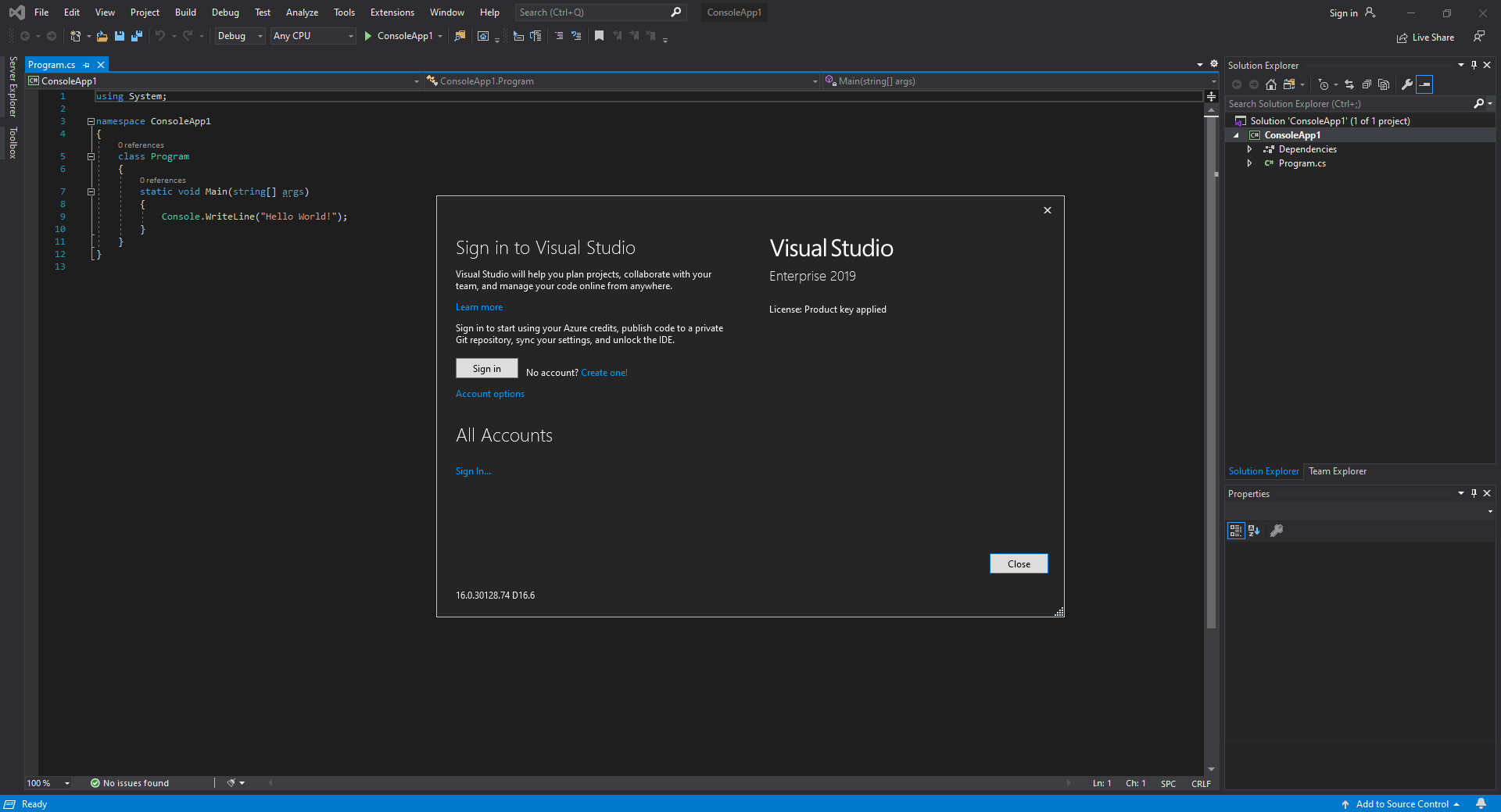Switch to the Team Explorer tab

pos(1337,471)
